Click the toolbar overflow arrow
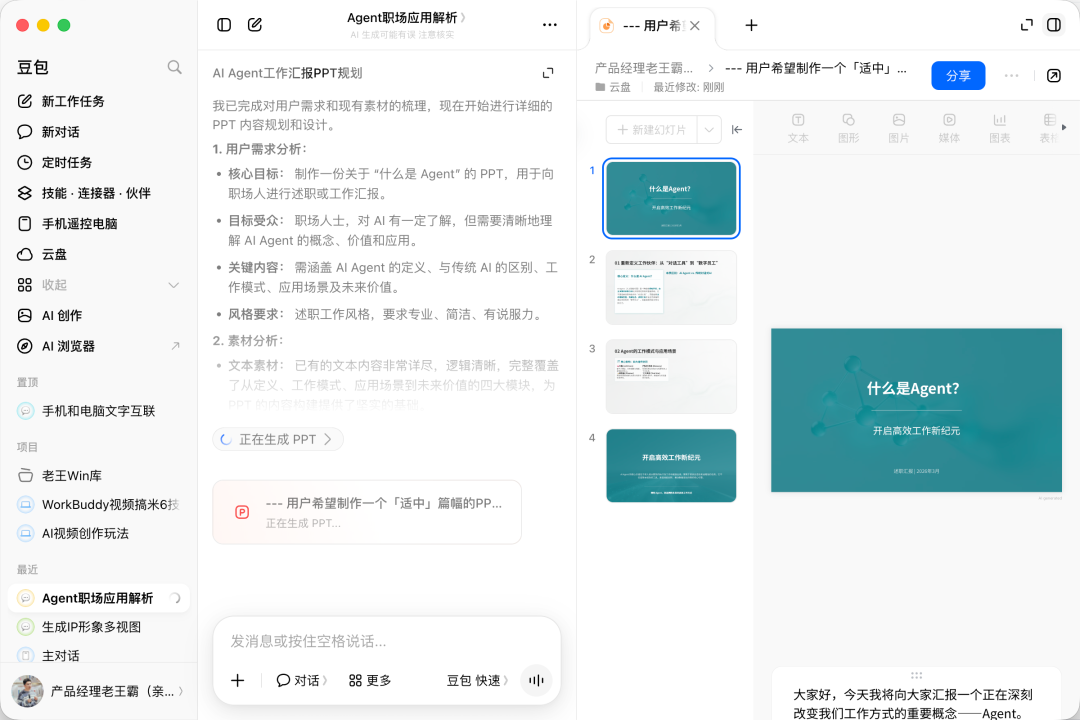1080x720 pixels. pos(1064,127)
